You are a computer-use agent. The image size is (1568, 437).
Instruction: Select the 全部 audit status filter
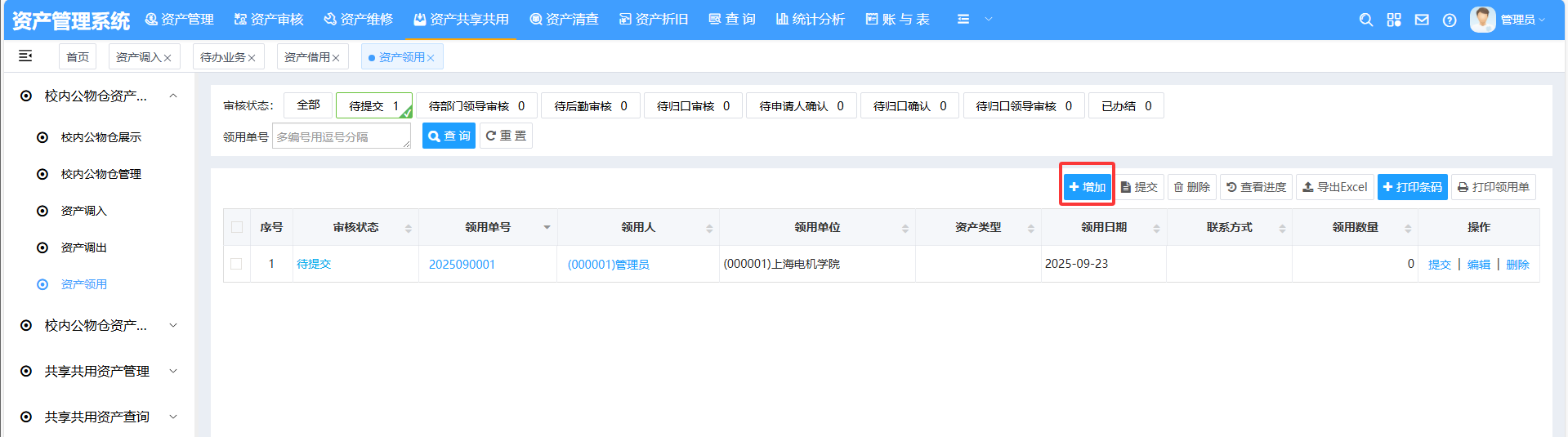(308, 105)
